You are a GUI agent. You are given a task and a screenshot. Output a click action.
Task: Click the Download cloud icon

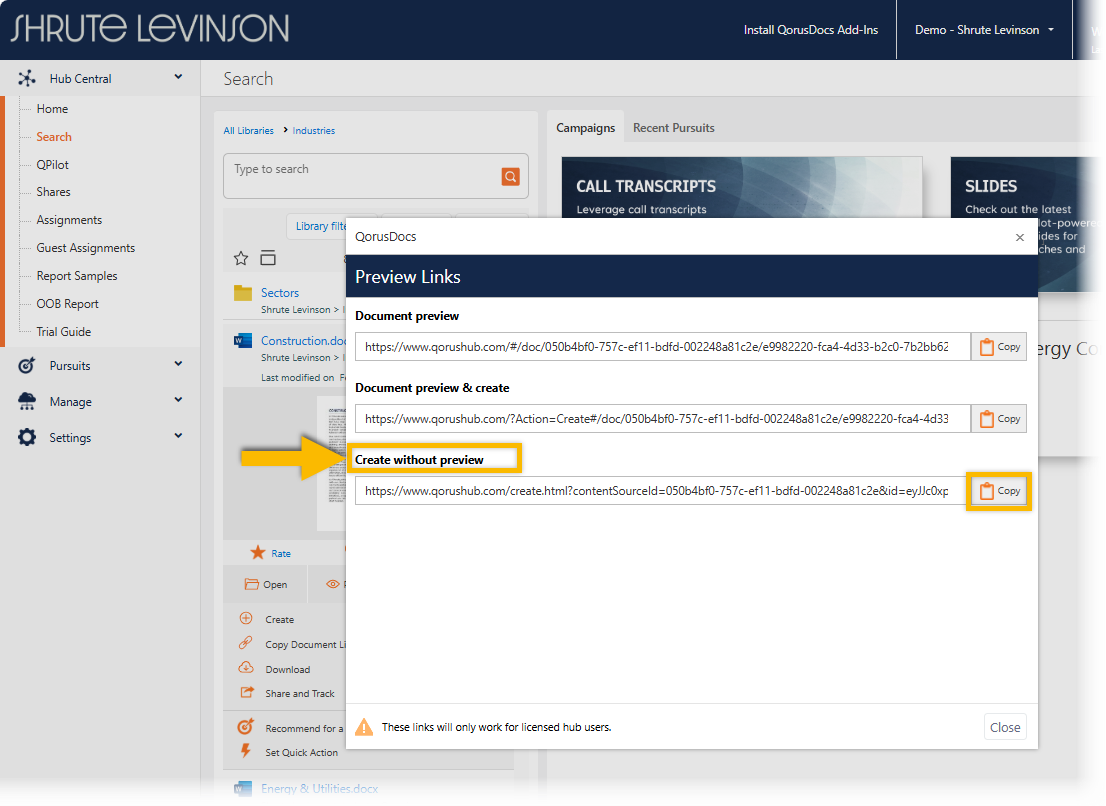pyautogui.click(x=246, y=669)
